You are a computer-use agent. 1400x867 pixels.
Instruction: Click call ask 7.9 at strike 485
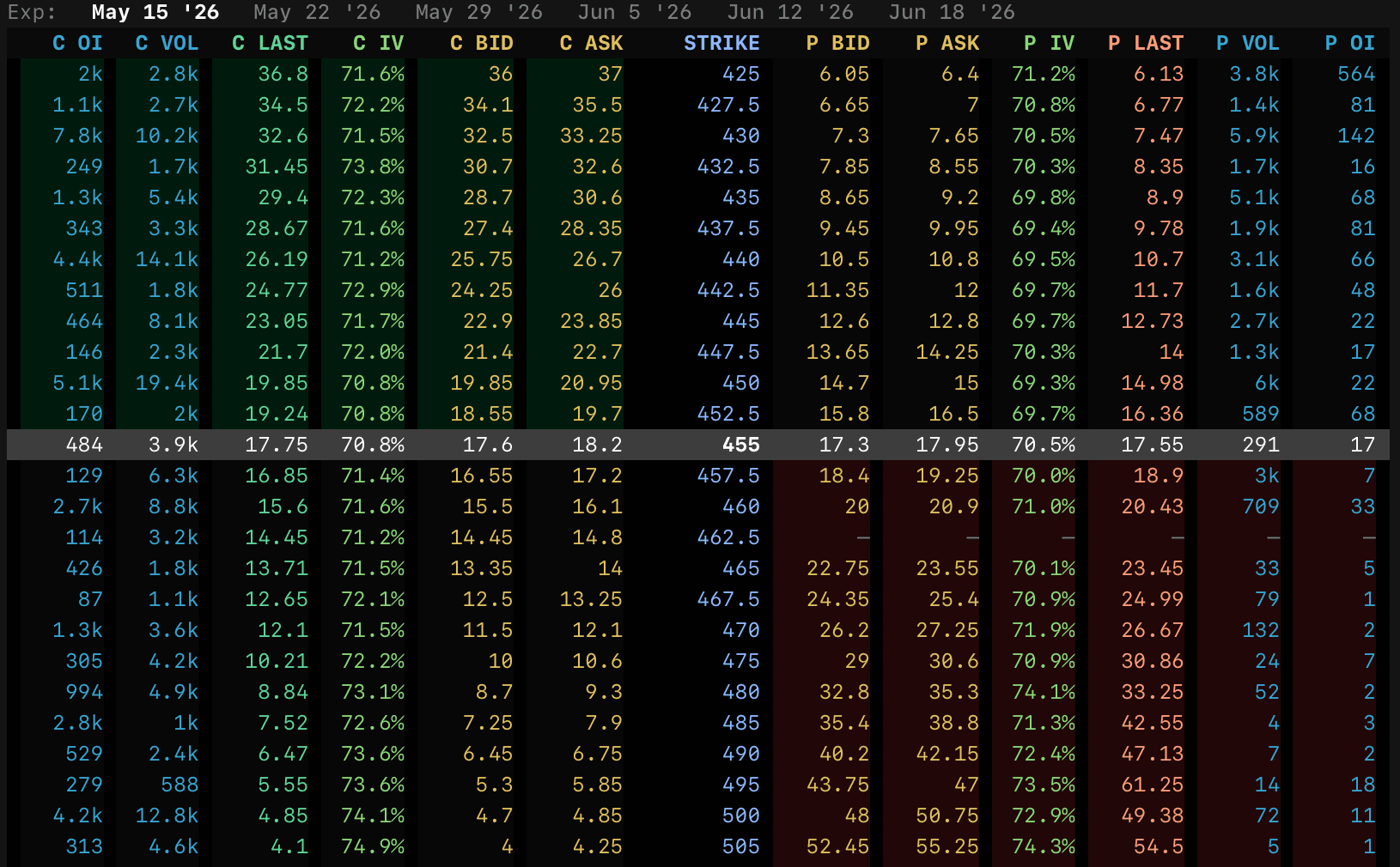pyautogui.click(x=604, y=723)
